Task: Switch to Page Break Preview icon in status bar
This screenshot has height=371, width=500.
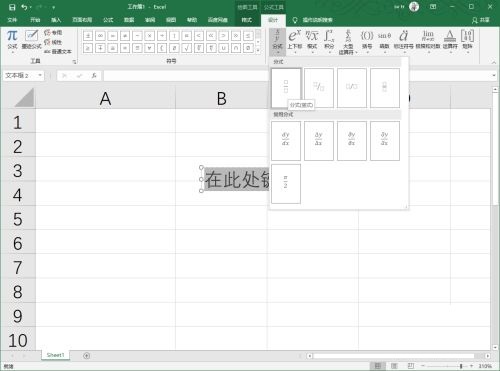Action: click(x=411, y=366)
